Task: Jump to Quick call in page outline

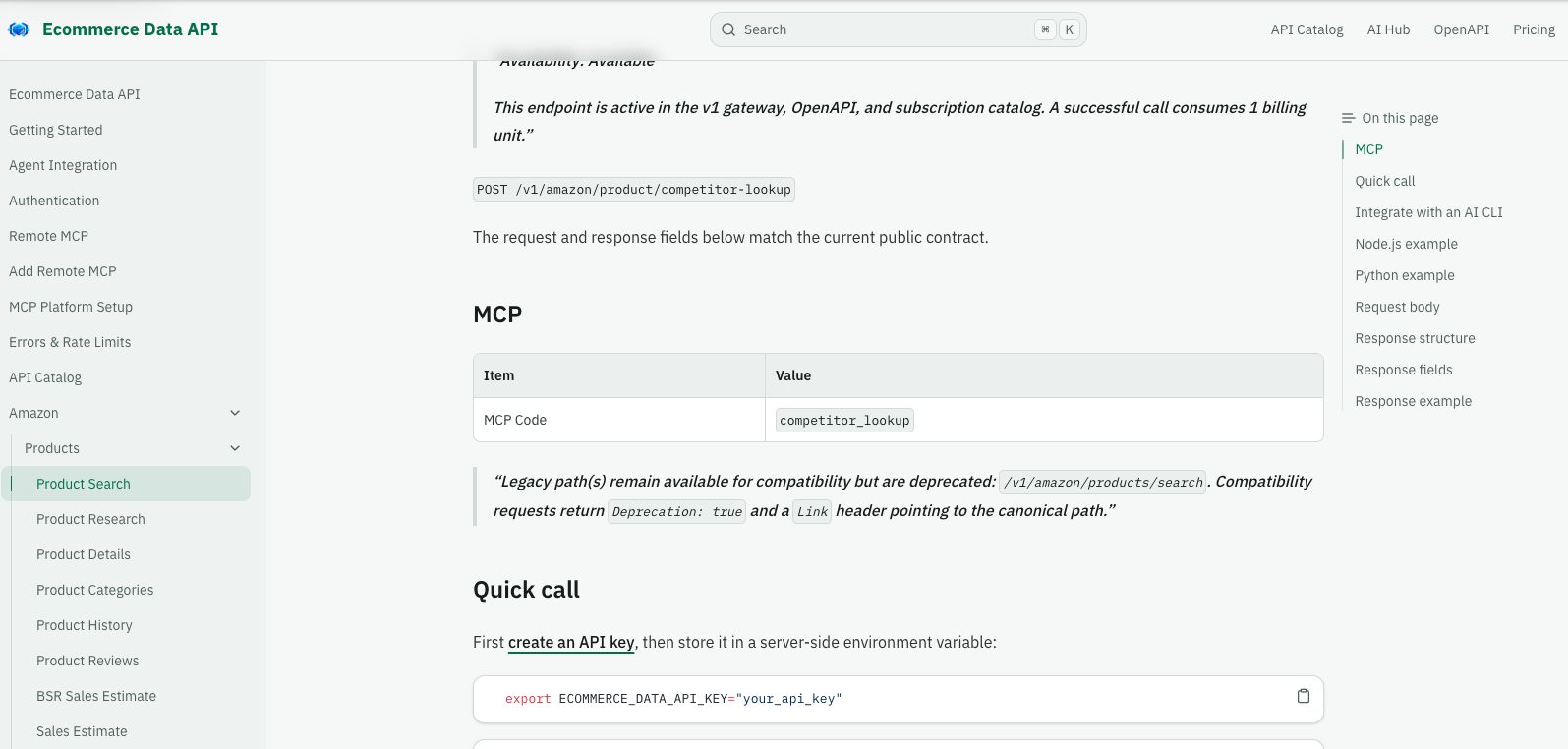Action: [1385, 181]
